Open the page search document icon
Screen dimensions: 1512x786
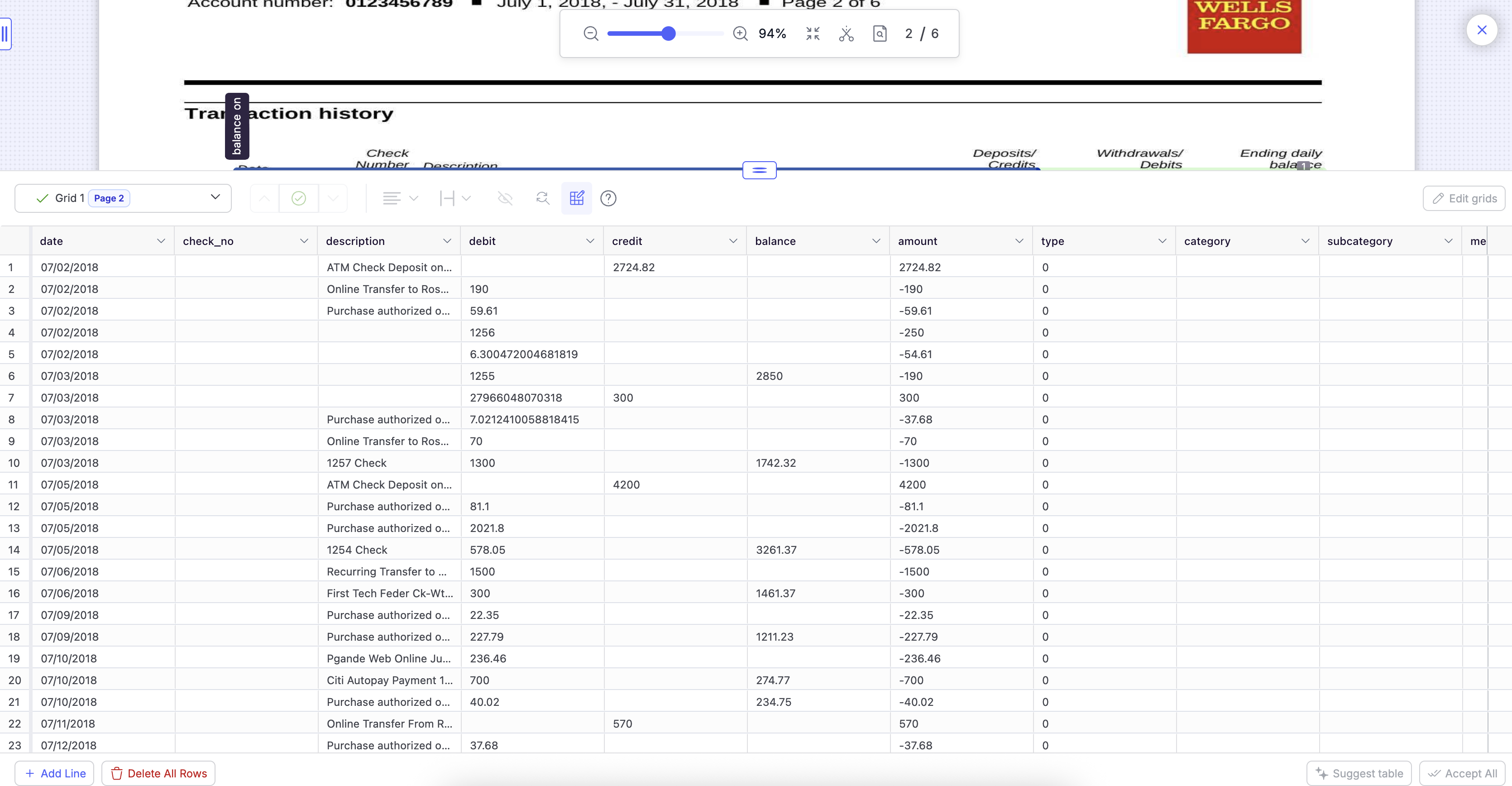coord(879,34)
